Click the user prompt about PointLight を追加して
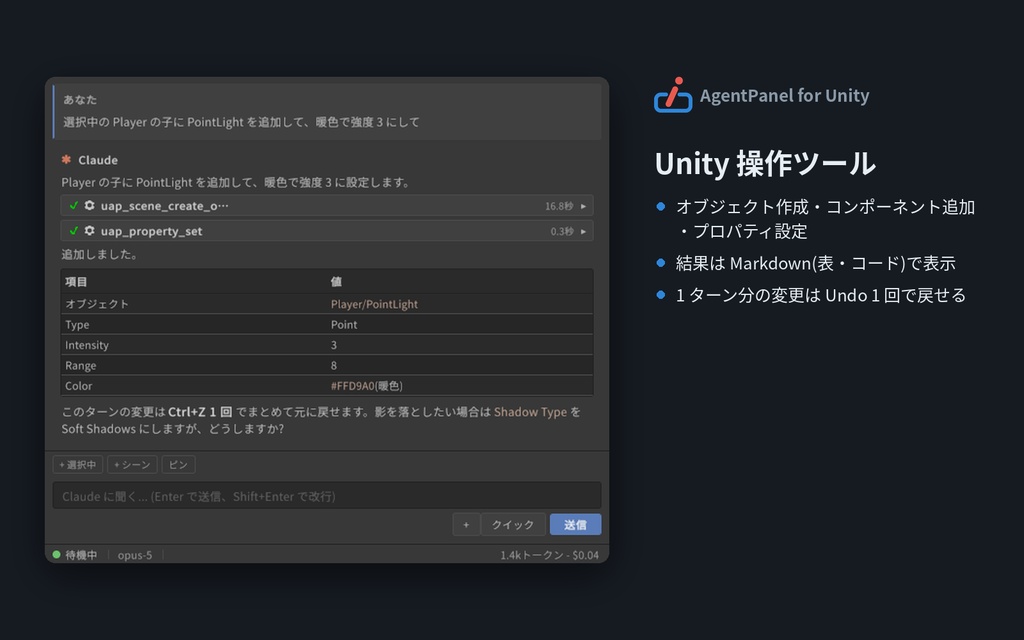The image size is (1024, 640). (241, 122)
